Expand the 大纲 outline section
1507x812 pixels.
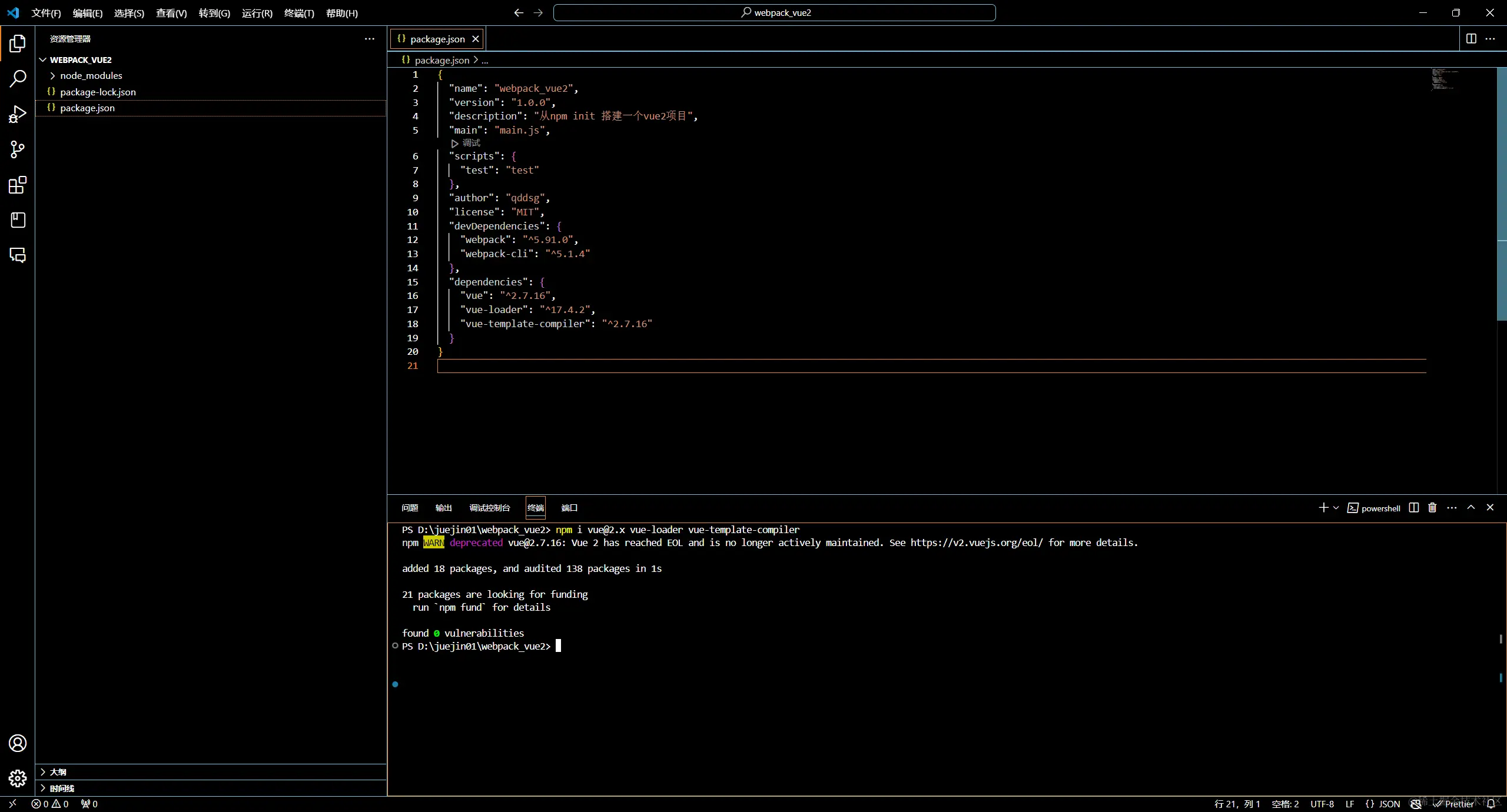[x=58, y=772]
